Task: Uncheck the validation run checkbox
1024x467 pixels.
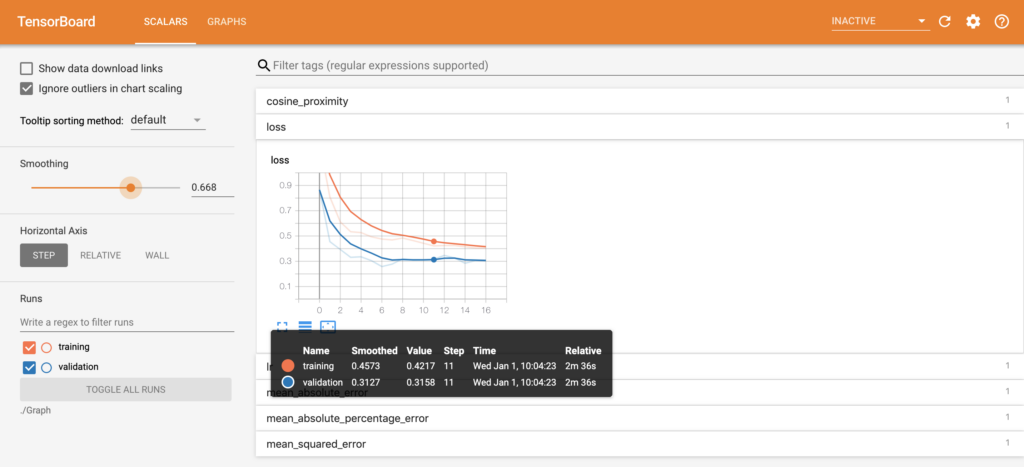Action: [x=29, y=367]
